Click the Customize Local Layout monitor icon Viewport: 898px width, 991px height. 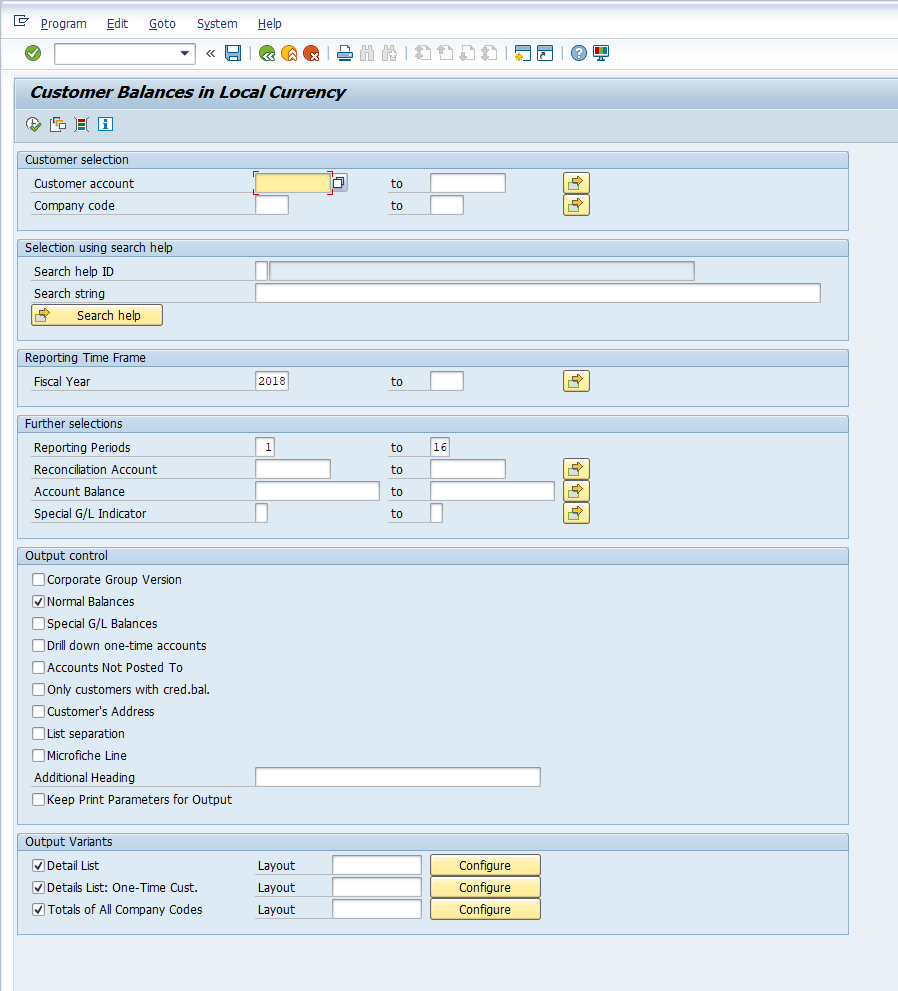(601, 53)
